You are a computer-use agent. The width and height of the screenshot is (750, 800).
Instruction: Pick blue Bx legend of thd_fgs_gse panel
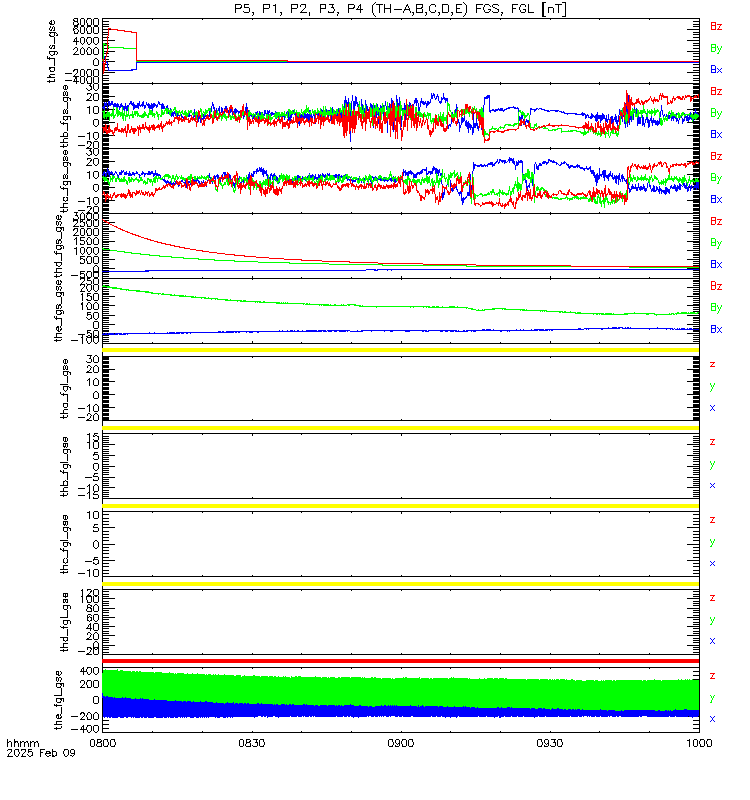[x=716, y=264]
